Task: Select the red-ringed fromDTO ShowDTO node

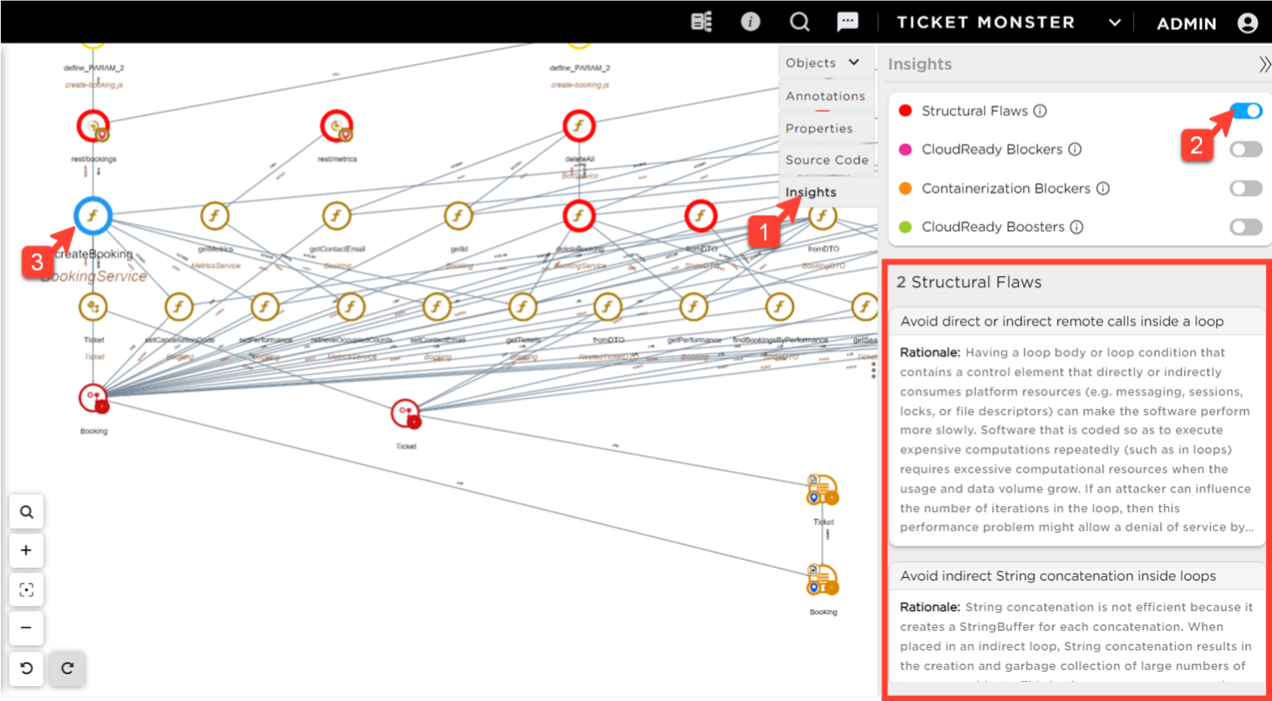Action: point(701,215)
